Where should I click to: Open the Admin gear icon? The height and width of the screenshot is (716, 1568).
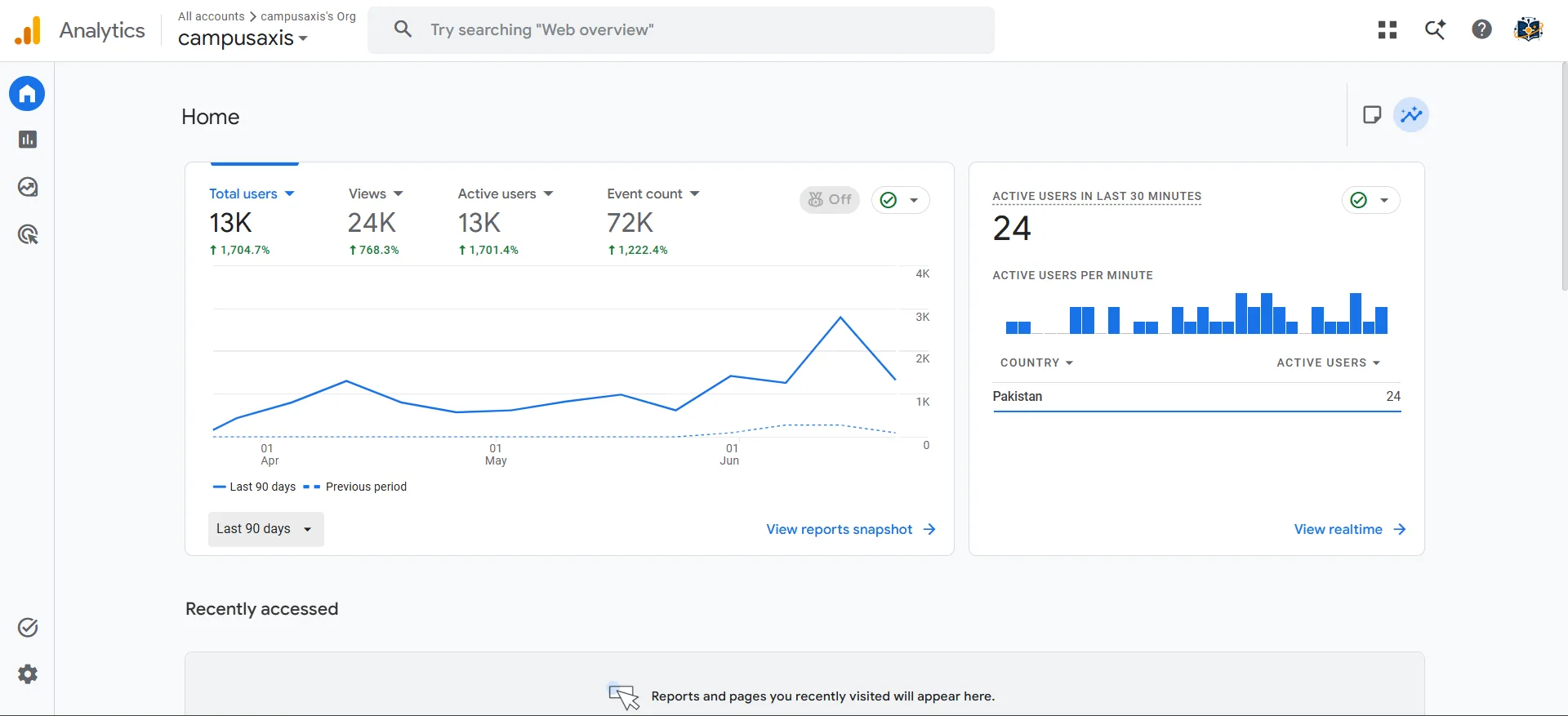(x=28, y=674)
